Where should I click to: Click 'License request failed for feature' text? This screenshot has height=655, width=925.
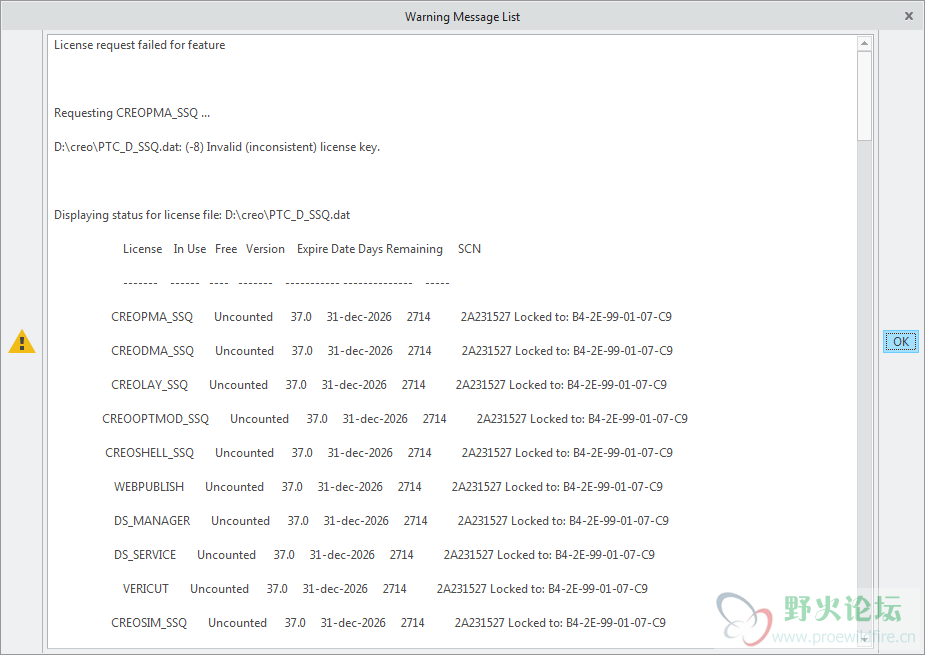pyautogui.click(x=139, y=45)
